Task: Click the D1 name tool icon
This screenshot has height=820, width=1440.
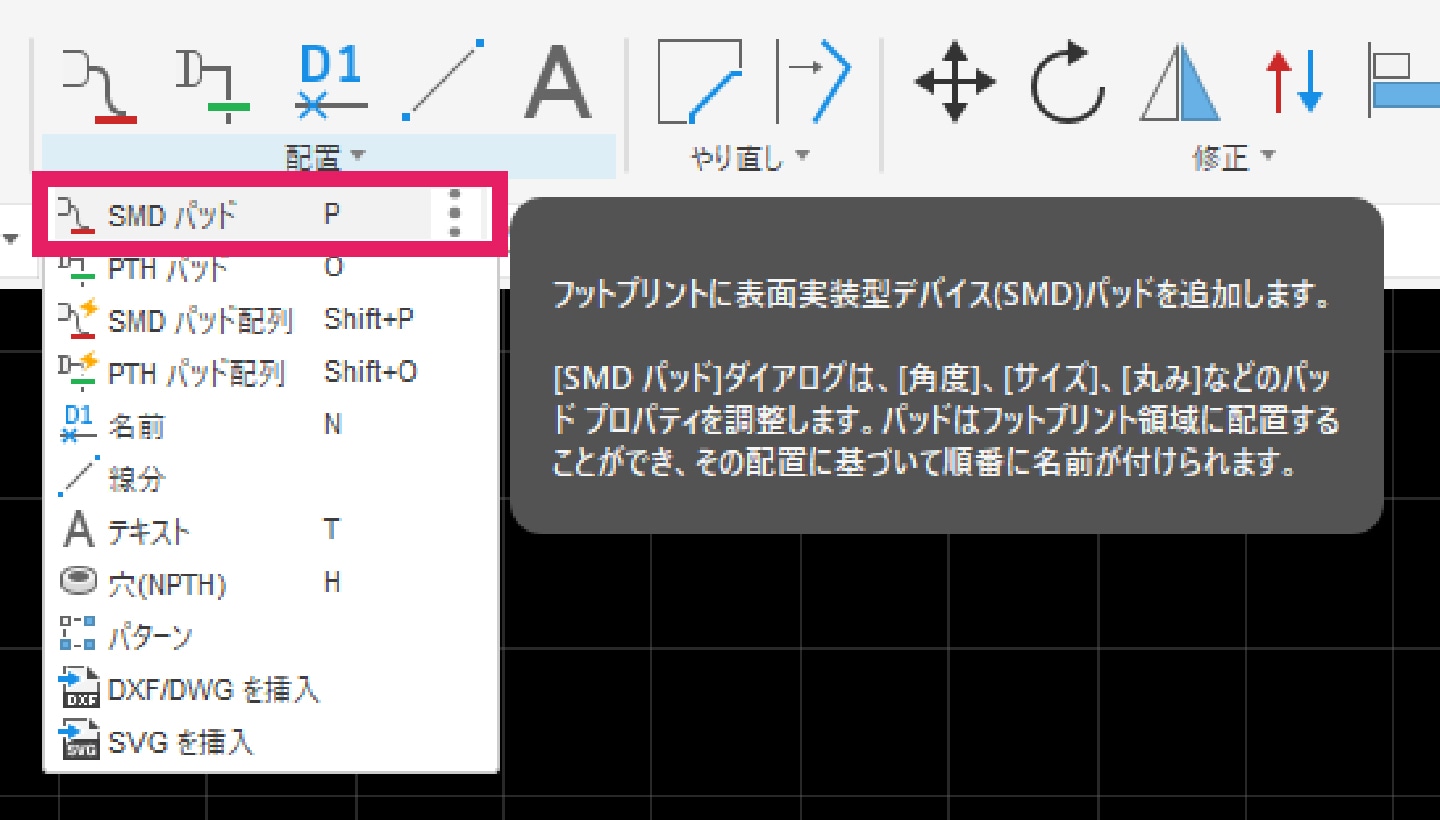Action: tap(331, 82)
